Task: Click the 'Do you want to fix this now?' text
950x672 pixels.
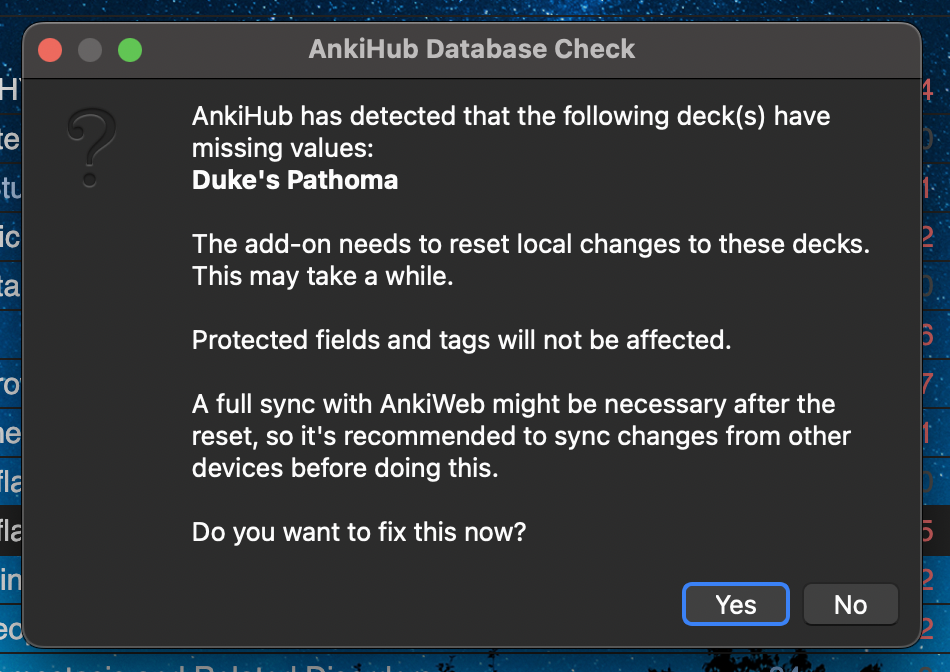Action: tap(359, 532)
